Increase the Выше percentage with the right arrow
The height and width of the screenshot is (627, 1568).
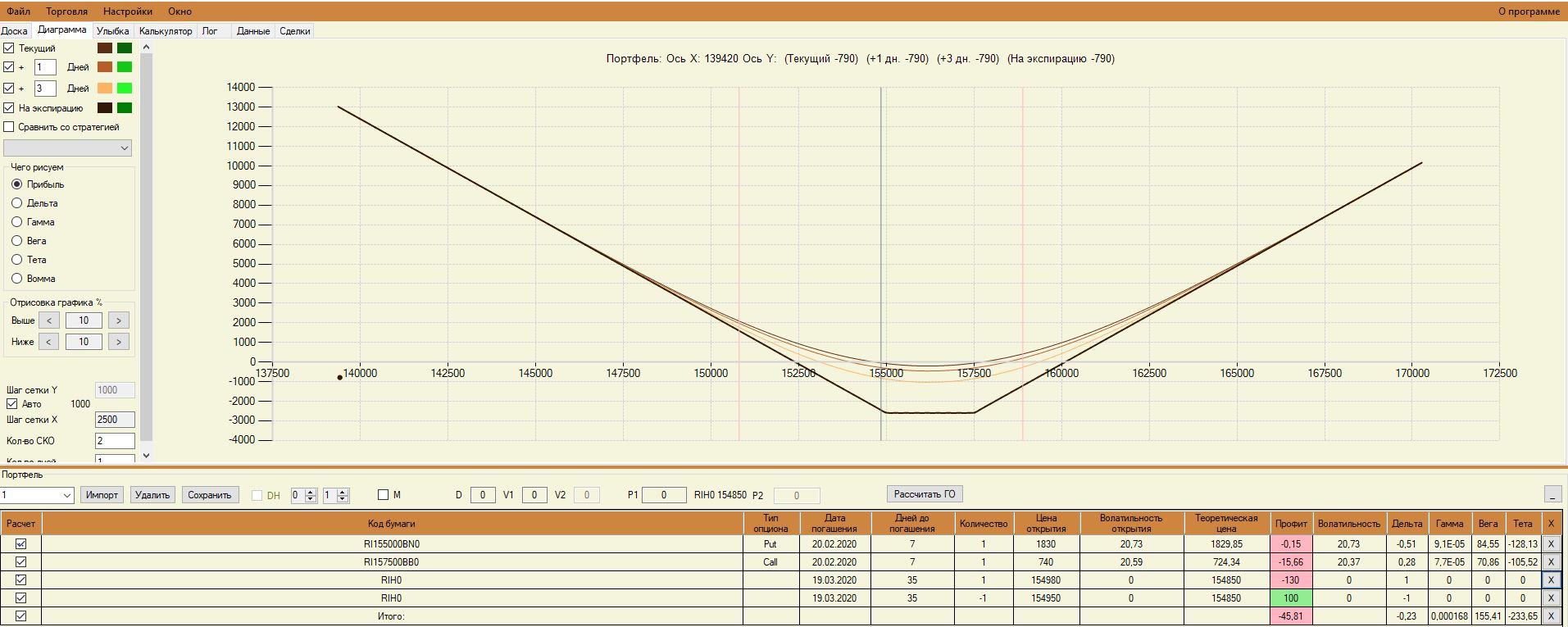[x=119, y=320]
